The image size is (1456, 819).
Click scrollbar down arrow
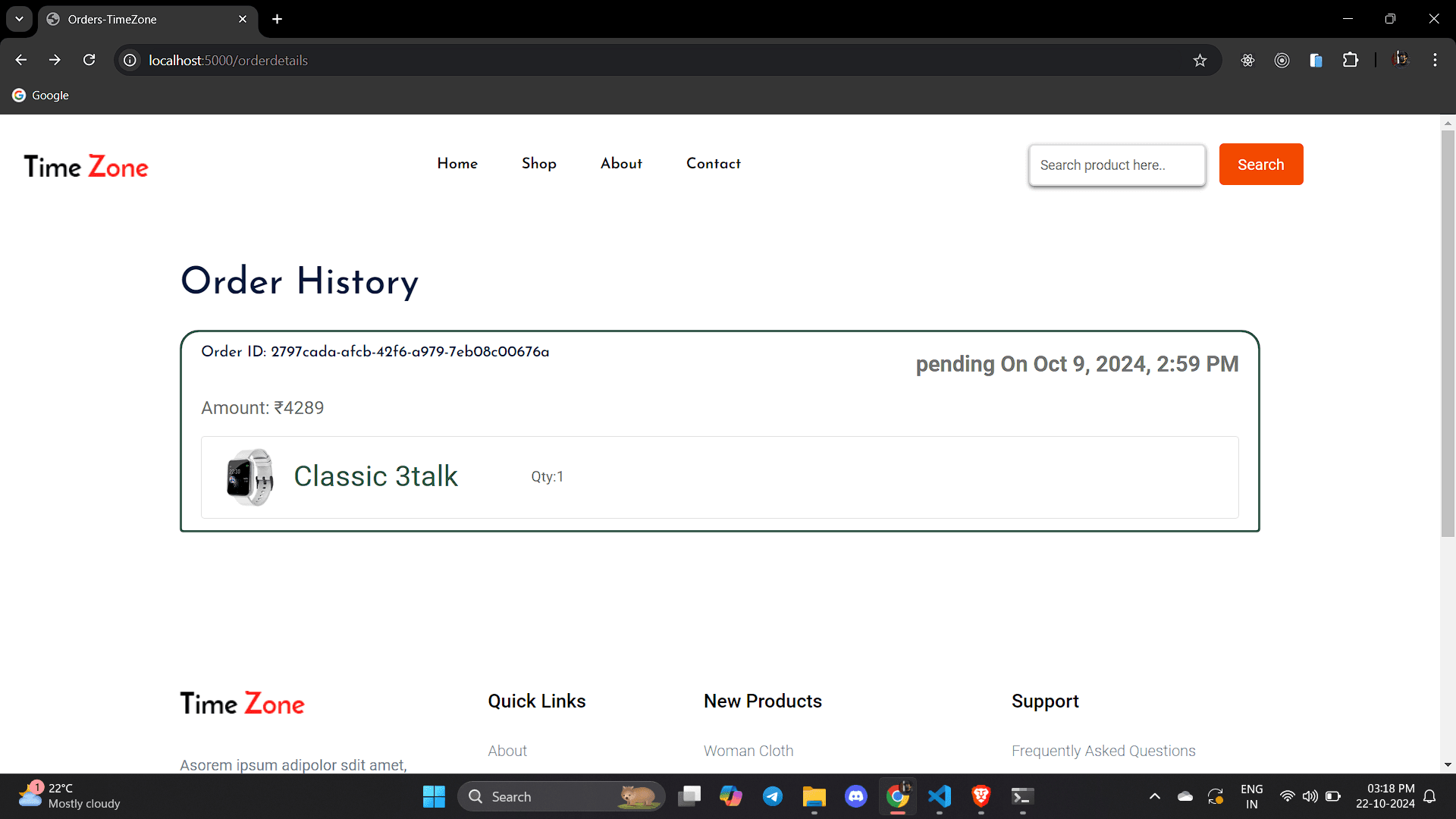[x=1448, y=764]
